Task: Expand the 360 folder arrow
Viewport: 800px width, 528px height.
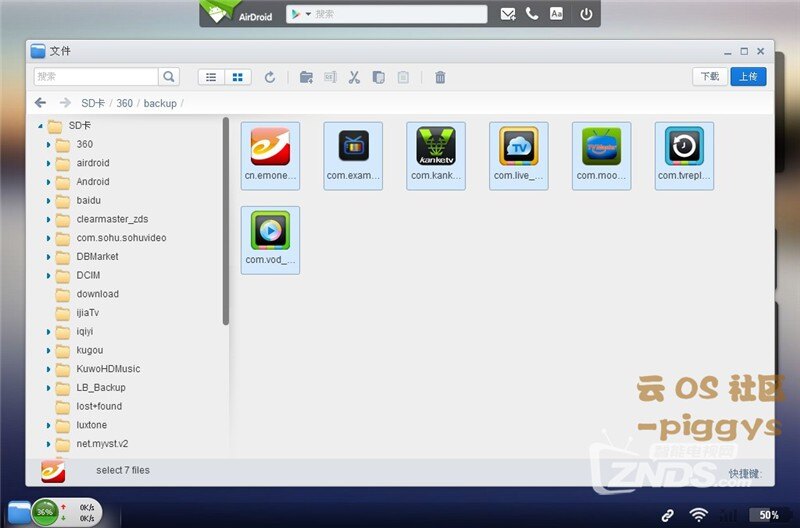Action: pyautogui.click(x=48, y=144)
